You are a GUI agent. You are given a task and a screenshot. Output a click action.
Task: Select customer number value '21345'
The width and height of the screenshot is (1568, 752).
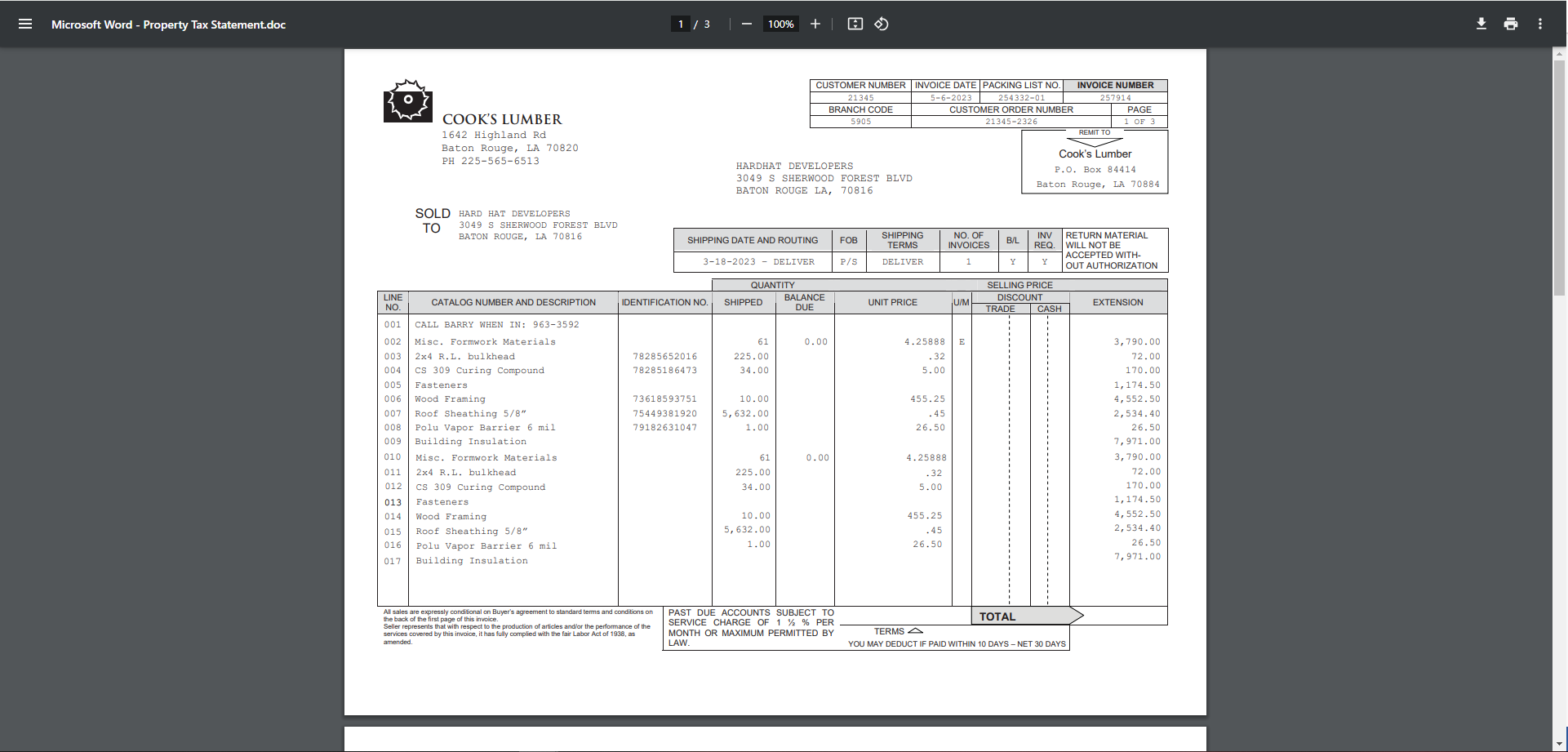[860, 98]
